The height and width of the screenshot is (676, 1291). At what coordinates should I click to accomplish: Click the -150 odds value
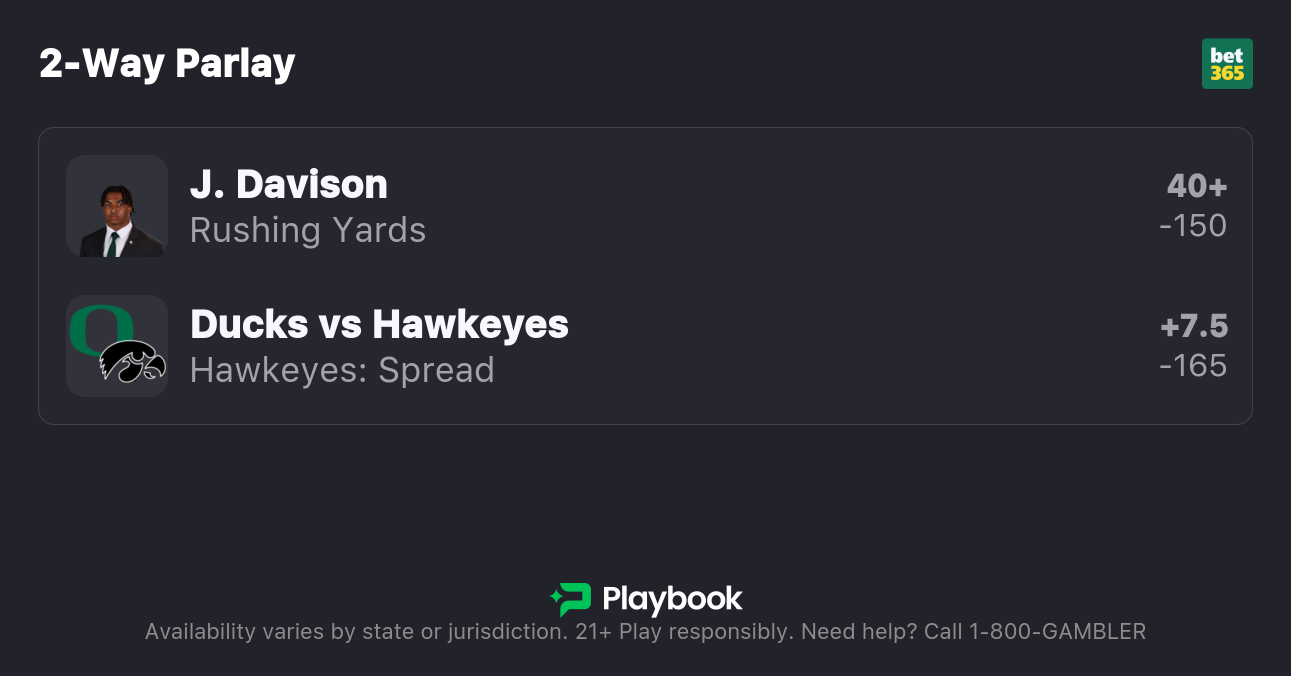pos(1193,226)
